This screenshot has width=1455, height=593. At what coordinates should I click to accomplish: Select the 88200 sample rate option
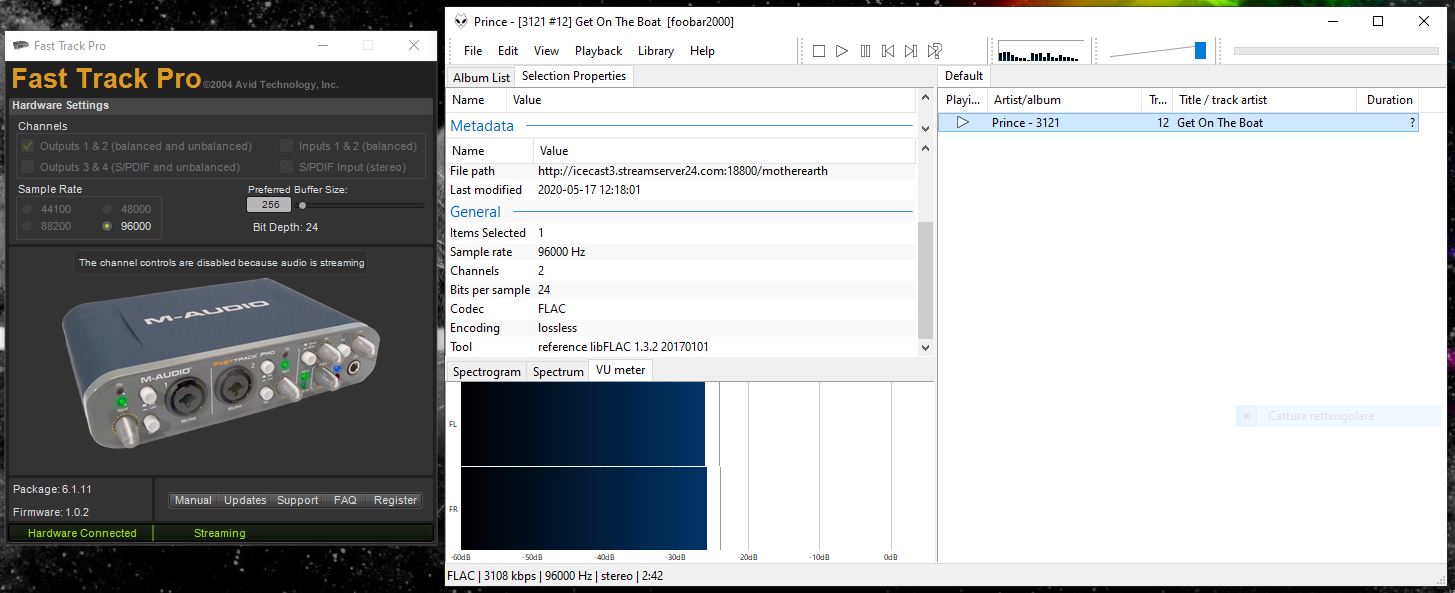(28, 226)
